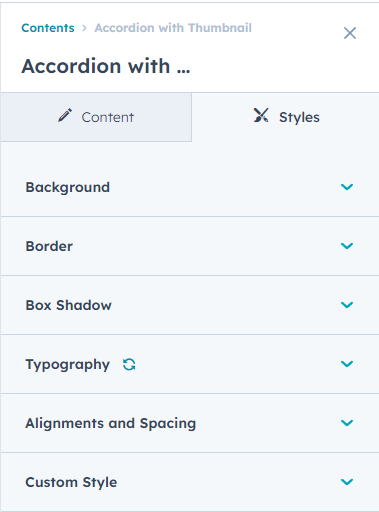Expand Typography section chevron
Viewport: 379px width, 512px height.
click(x=347, y=364)
